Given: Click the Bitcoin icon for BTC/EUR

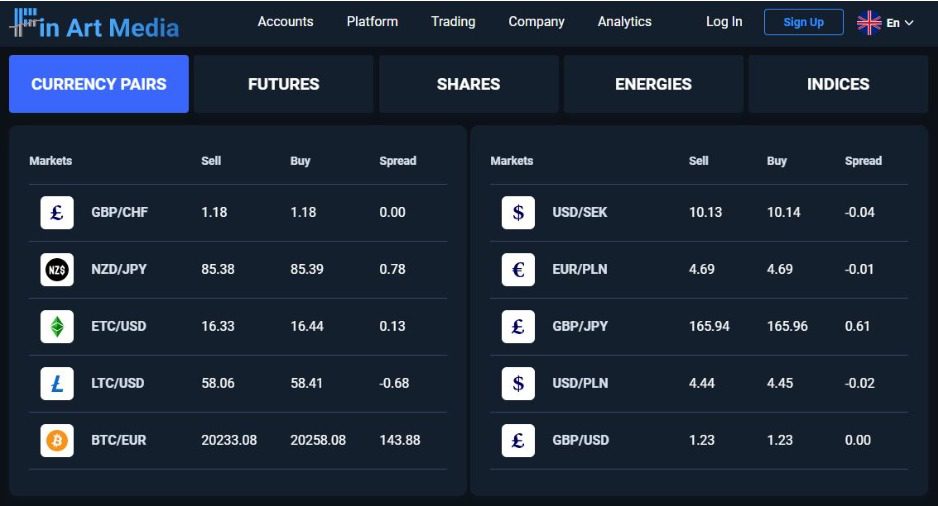Looking at the screenshot, I should pos(57,440).
